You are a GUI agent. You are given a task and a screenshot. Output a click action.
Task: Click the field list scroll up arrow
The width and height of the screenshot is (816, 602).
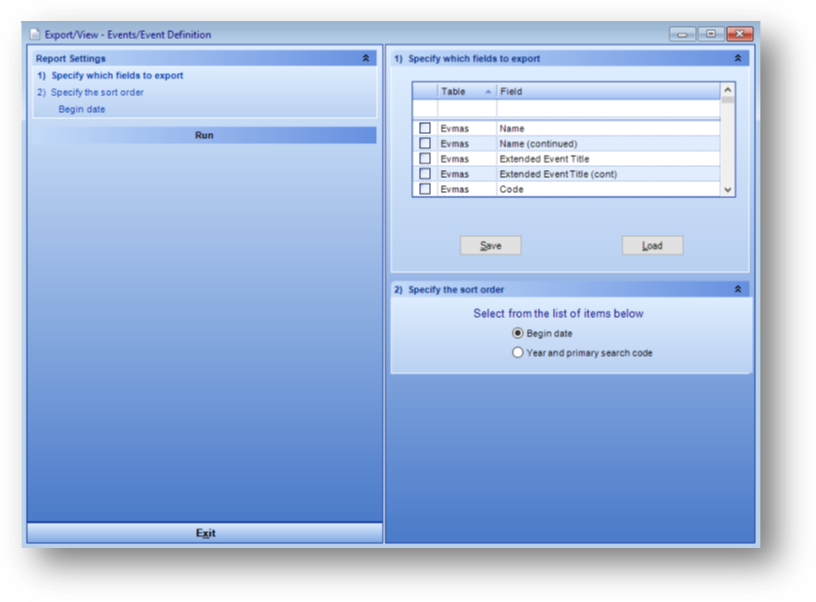coord(728,89)
